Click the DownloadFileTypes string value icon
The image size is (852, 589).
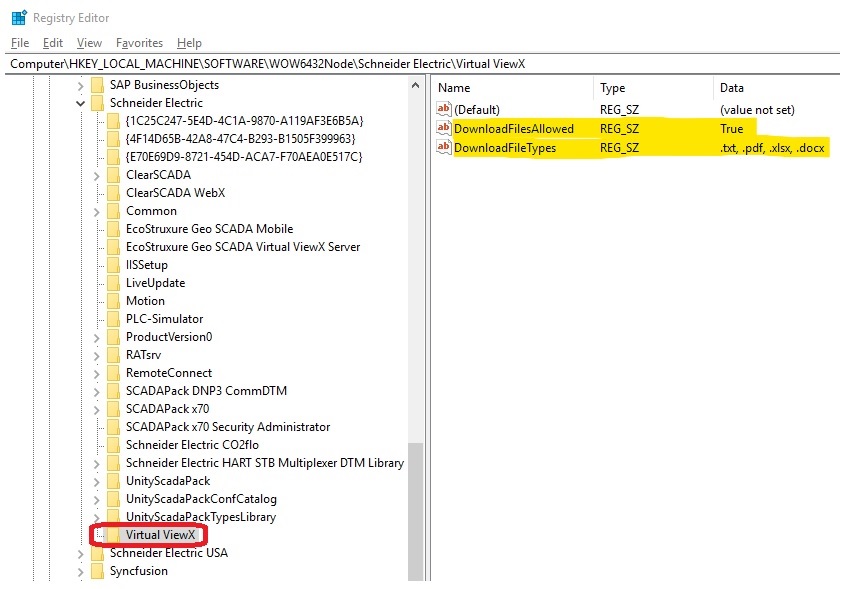pos(444,147)
